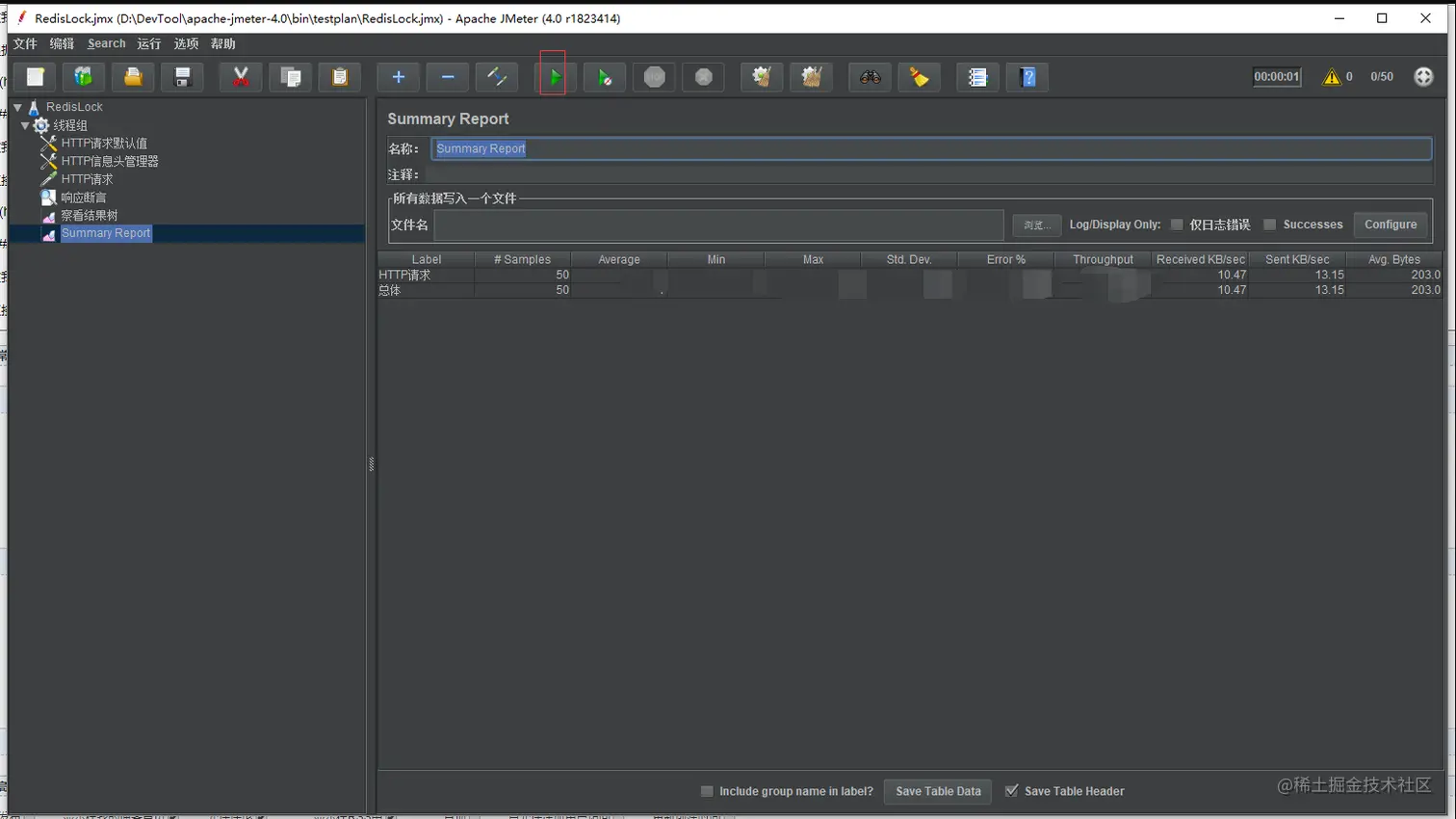1456x819 pixels.
Task: Click the New test plan icon
Action: click(36, 77)
